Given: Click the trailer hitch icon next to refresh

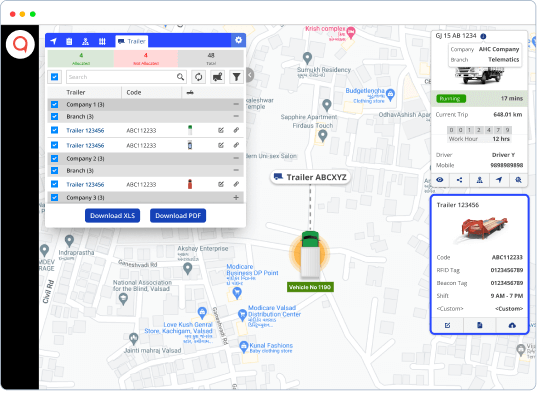Looking at the screenshot, I should (218, 77).
